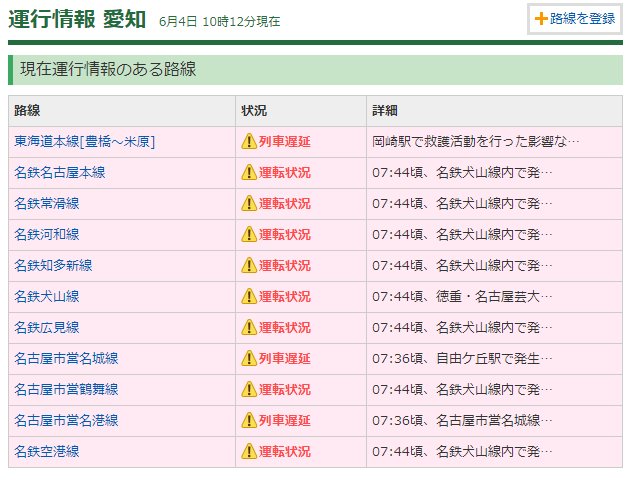This screenshot has height=480, width=633.
Task: Click the orange plus icon in 路線を登録
Action: pyautogui.click(x=541, y=19)
